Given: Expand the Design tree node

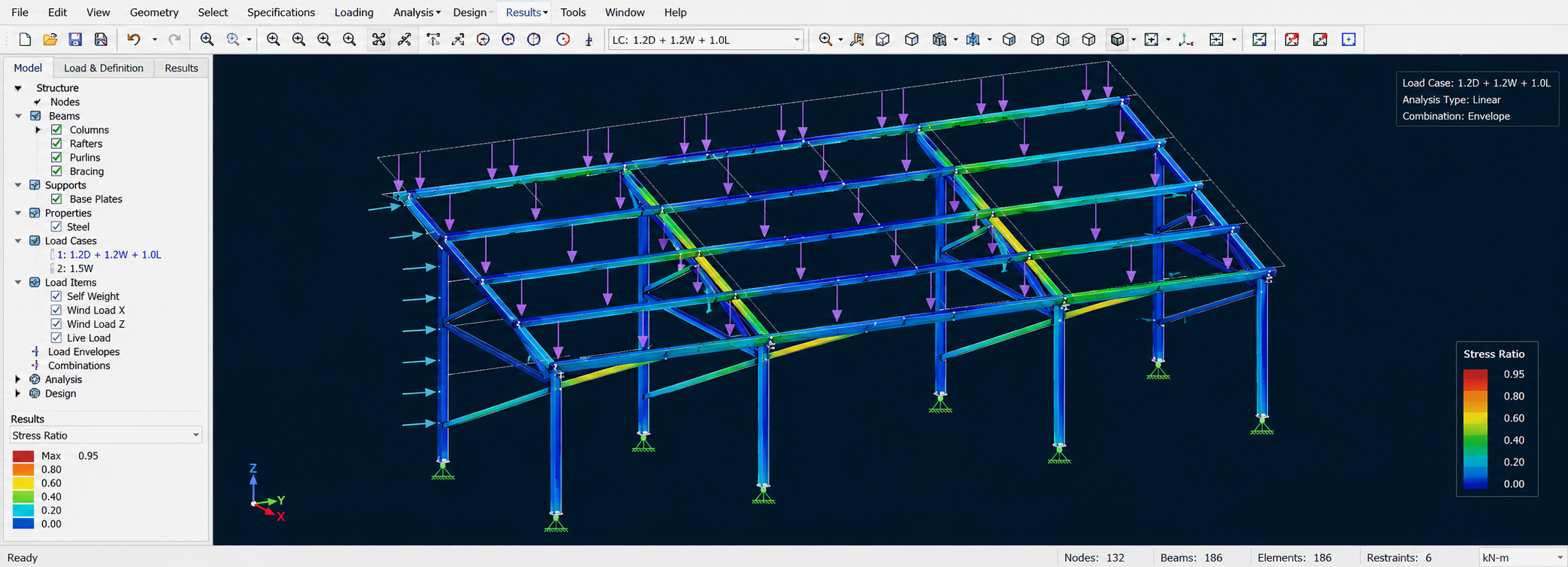Looking at the screenshot, I should click(x=18, y=393).
